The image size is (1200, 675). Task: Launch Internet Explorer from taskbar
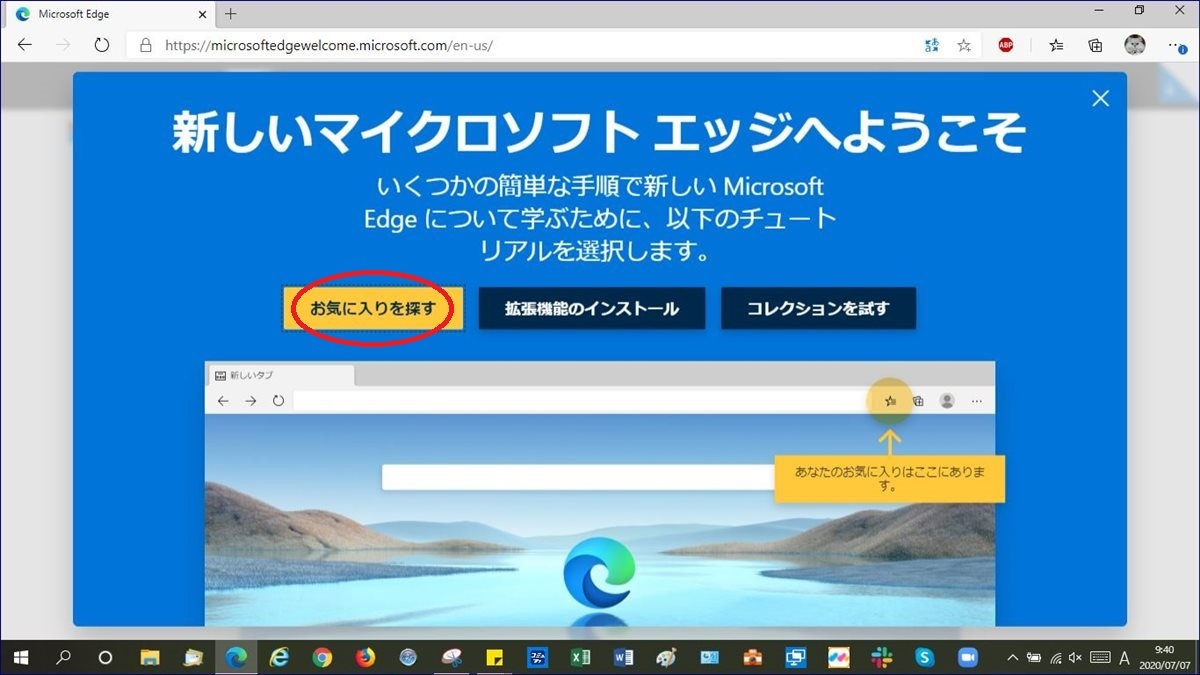pos(279,657)
